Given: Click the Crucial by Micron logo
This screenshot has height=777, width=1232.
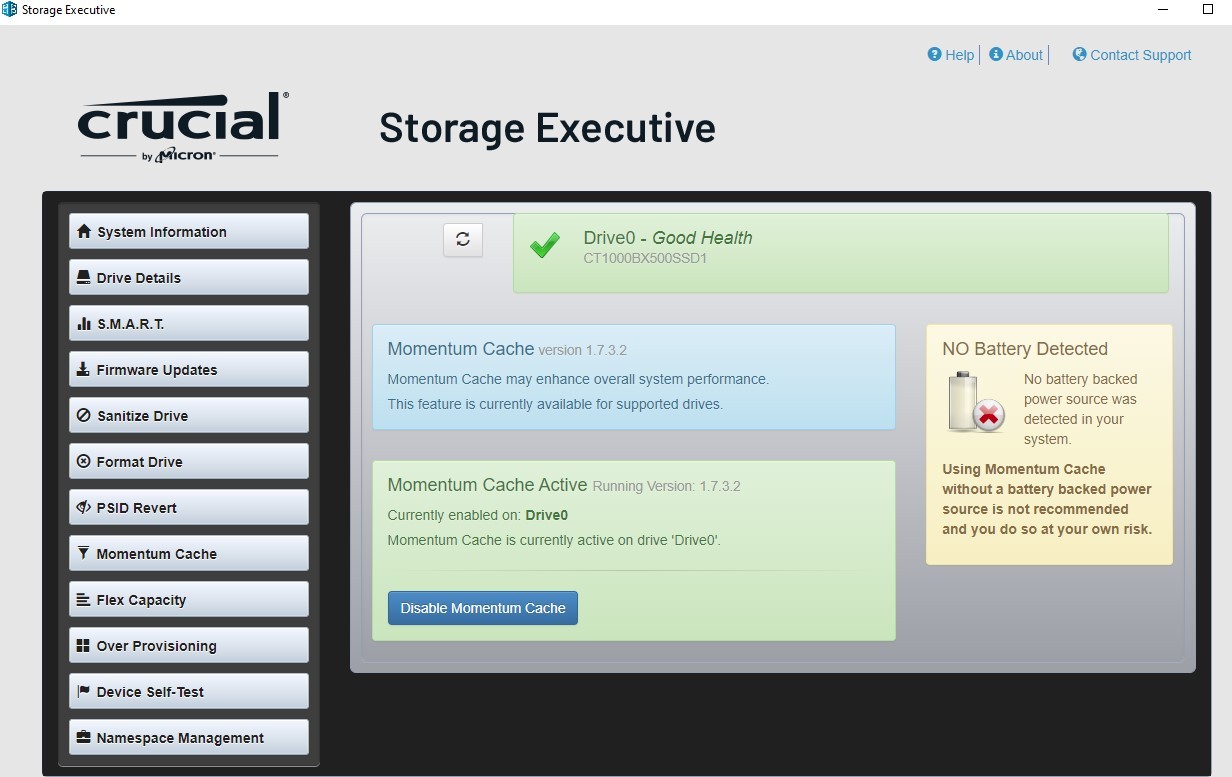Looking at the screenshot, I should (183, 126).
